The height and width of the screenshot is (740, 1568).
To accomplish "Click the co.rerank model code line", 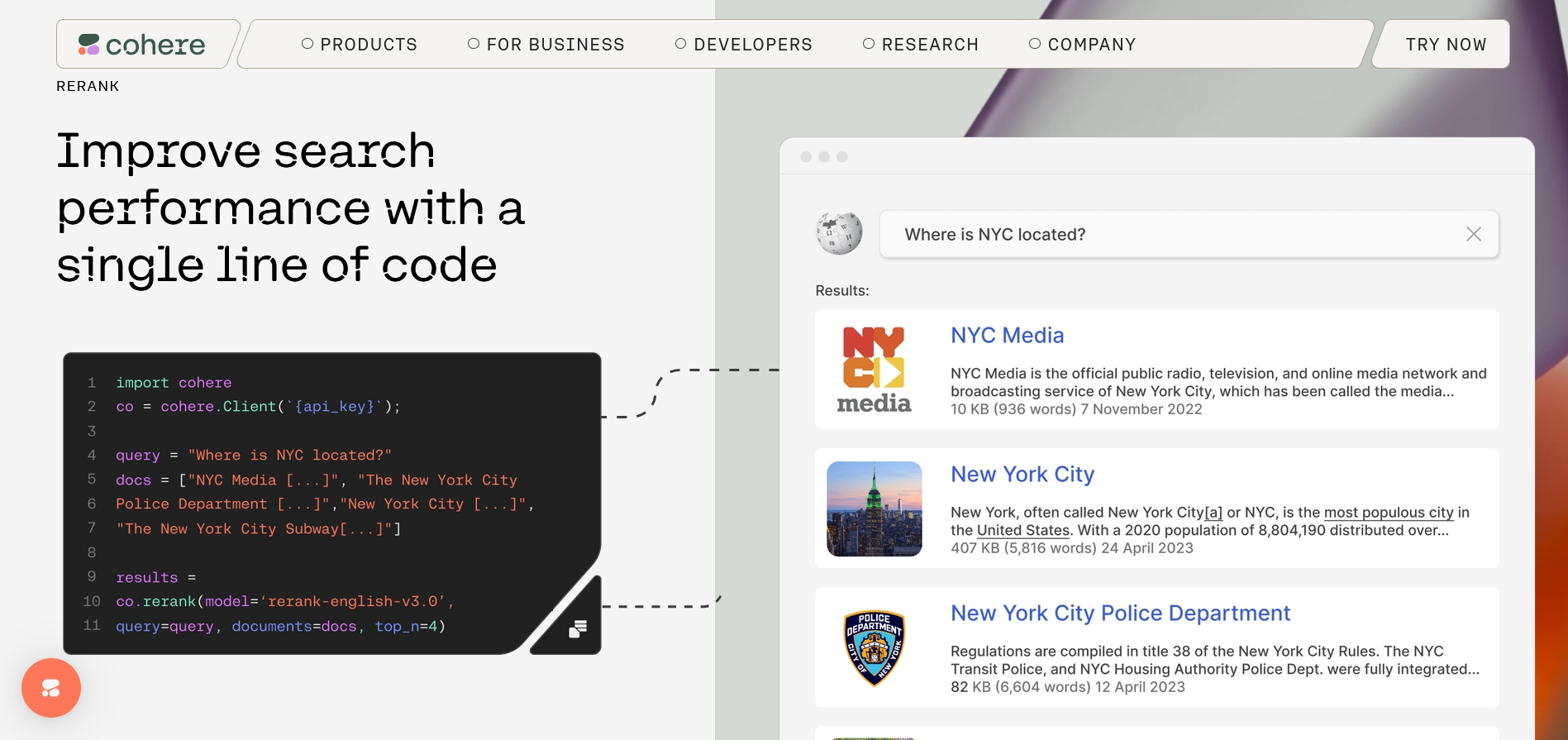I will pyautogui.click(x=284, y=602).
